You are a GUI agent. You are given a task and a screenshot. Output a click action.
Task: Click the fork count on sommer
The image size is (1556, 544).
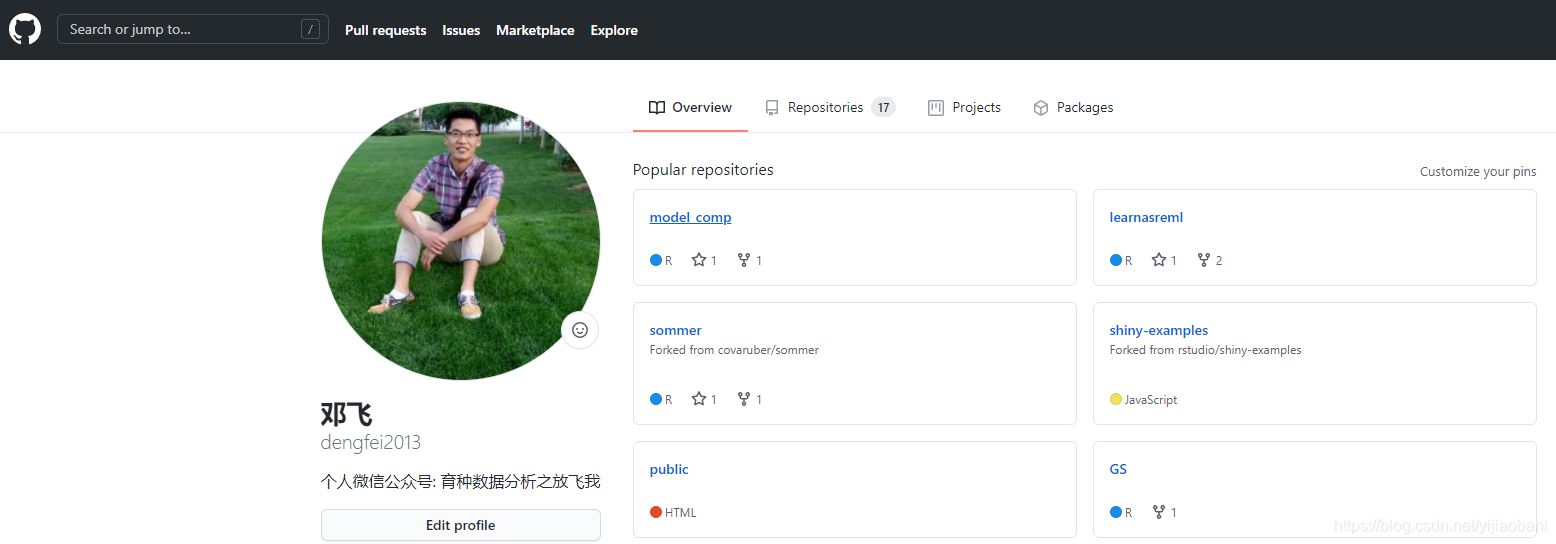(x=750, y=399)
